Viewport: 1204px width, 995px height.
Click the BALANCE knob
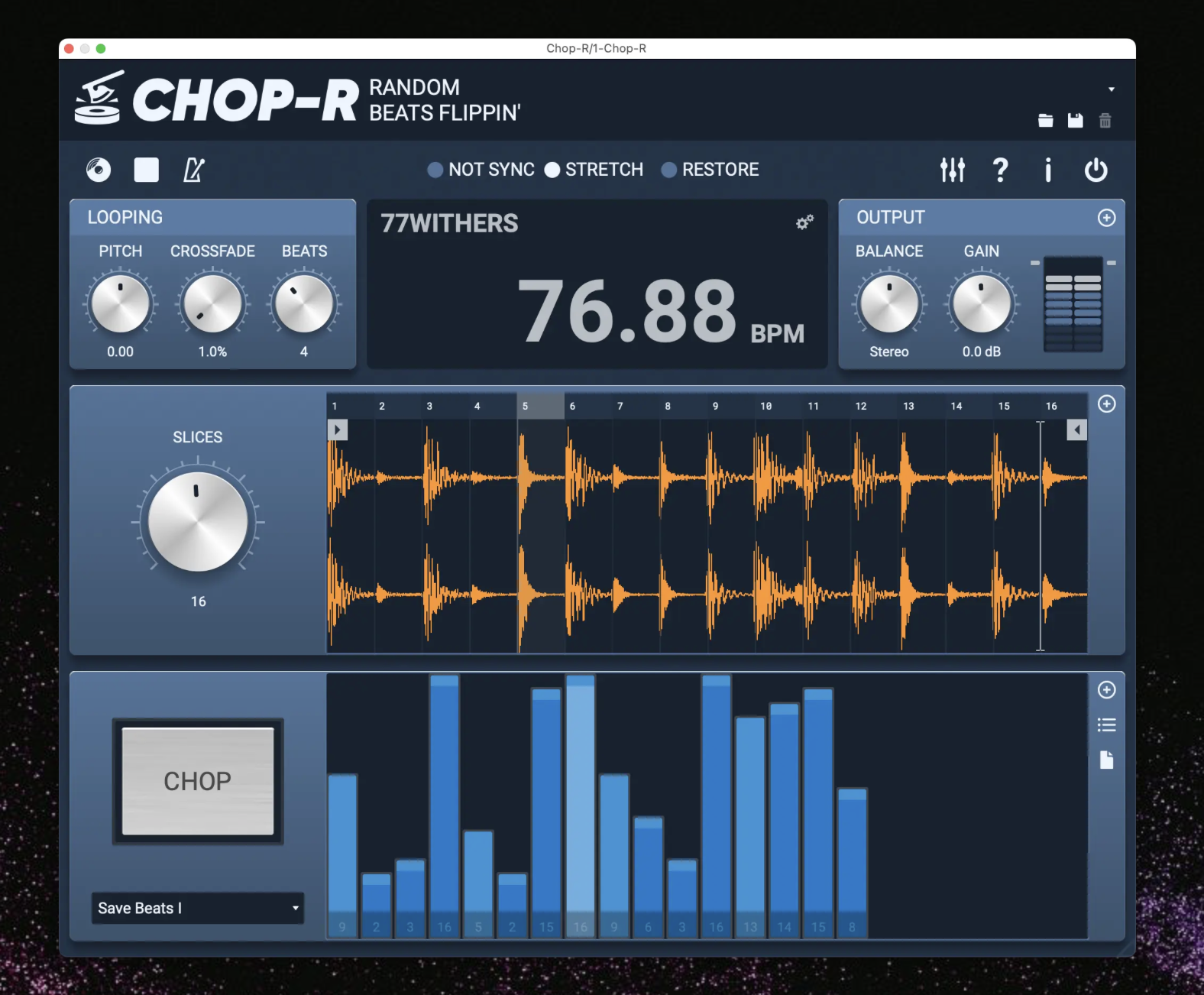[889, 303]
